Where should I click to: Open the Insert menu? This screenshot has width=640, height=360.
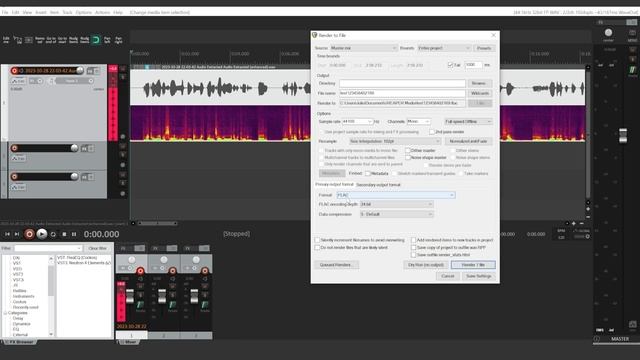tap(41, 13)
